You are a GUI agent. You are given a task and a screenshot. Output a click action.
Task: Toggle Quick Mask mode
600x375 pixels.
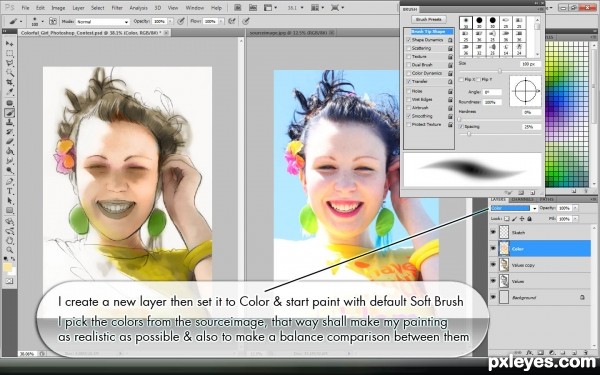click(x=10, y=281)
